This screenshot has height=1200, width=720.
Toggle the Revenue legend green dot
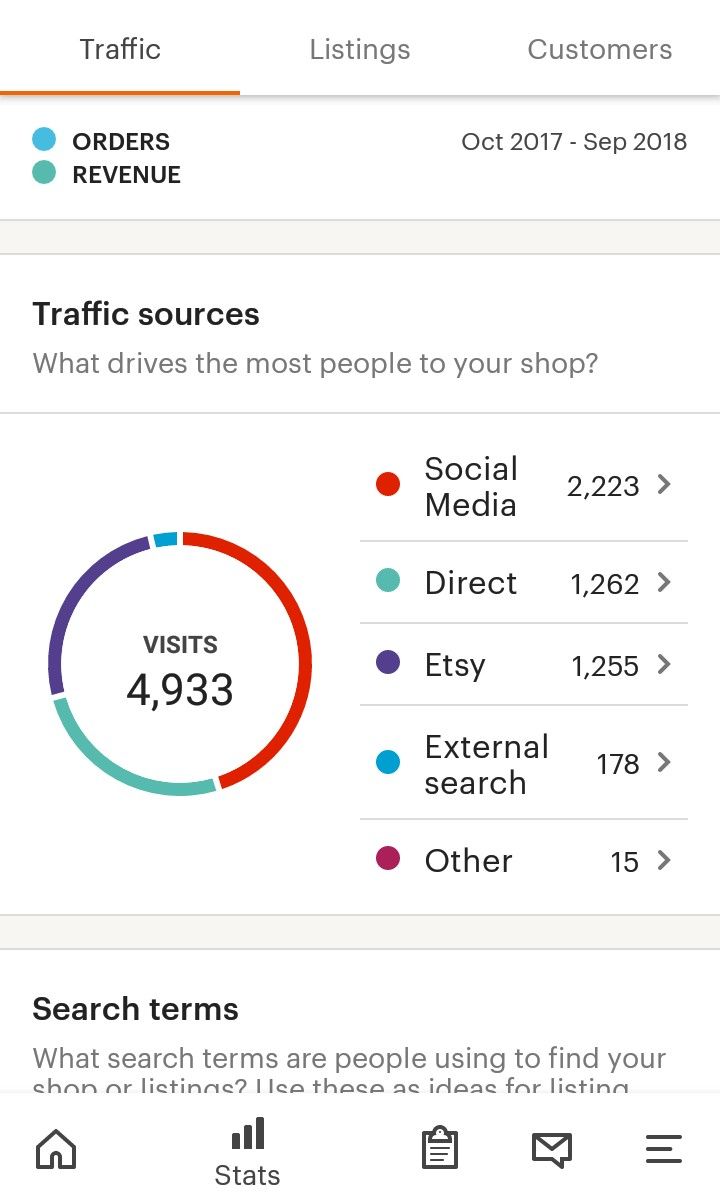[44, 173]
